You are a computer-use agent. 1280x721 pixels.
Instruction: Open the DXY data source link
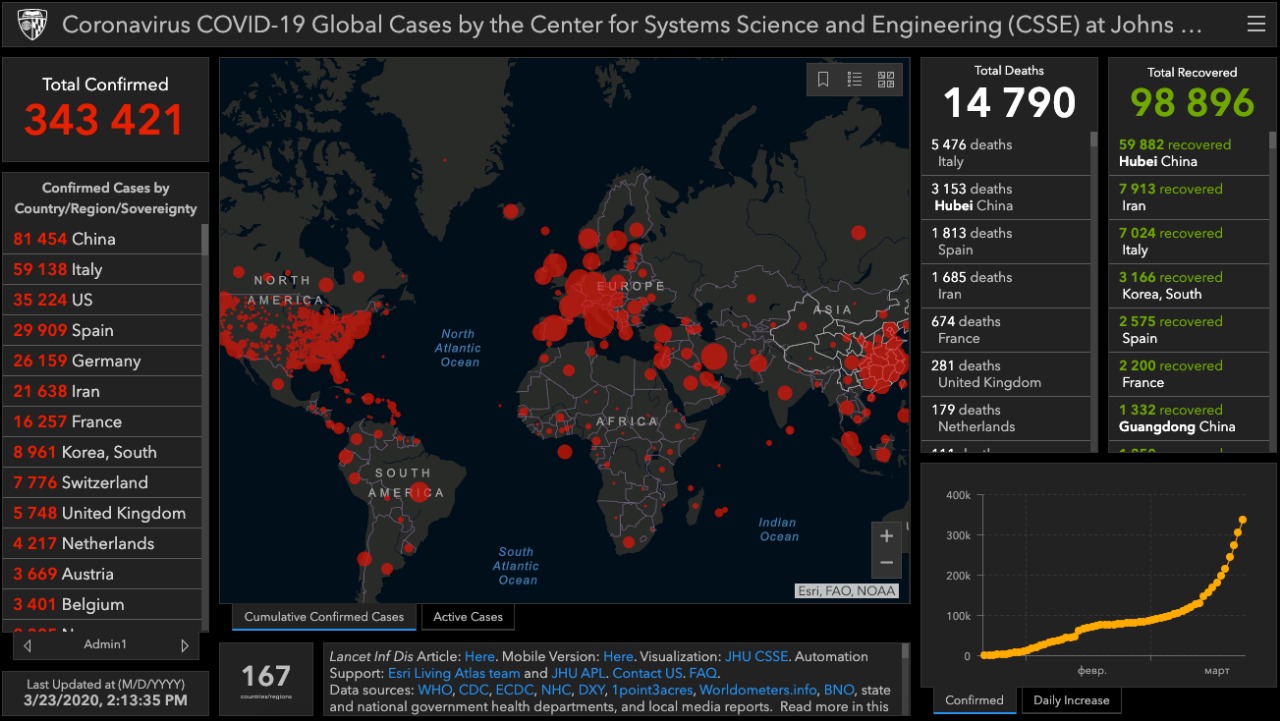pyautogui.click(x=590, y=691)
